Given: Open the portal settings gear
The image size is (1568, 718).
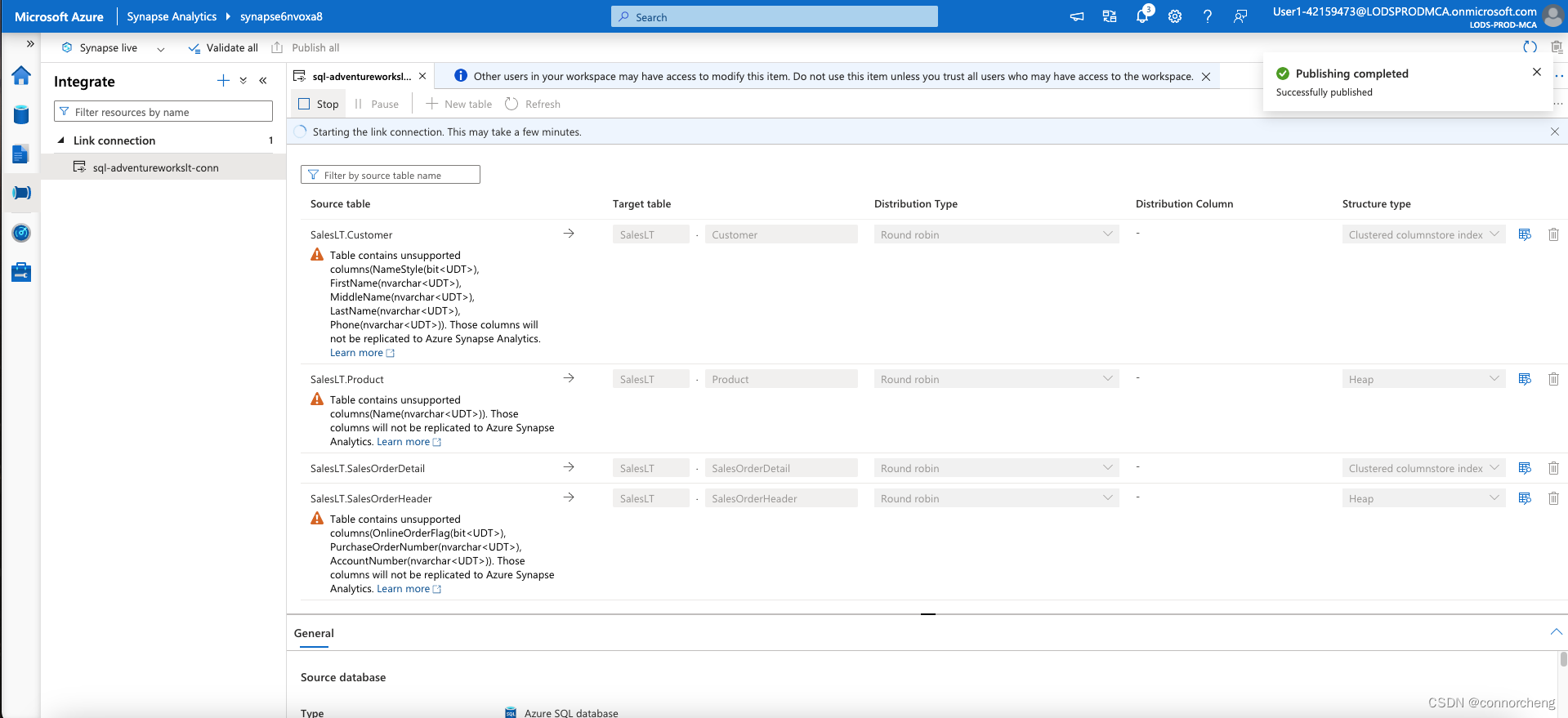Looking at the screenshot, I should (x=1175, y=16).
